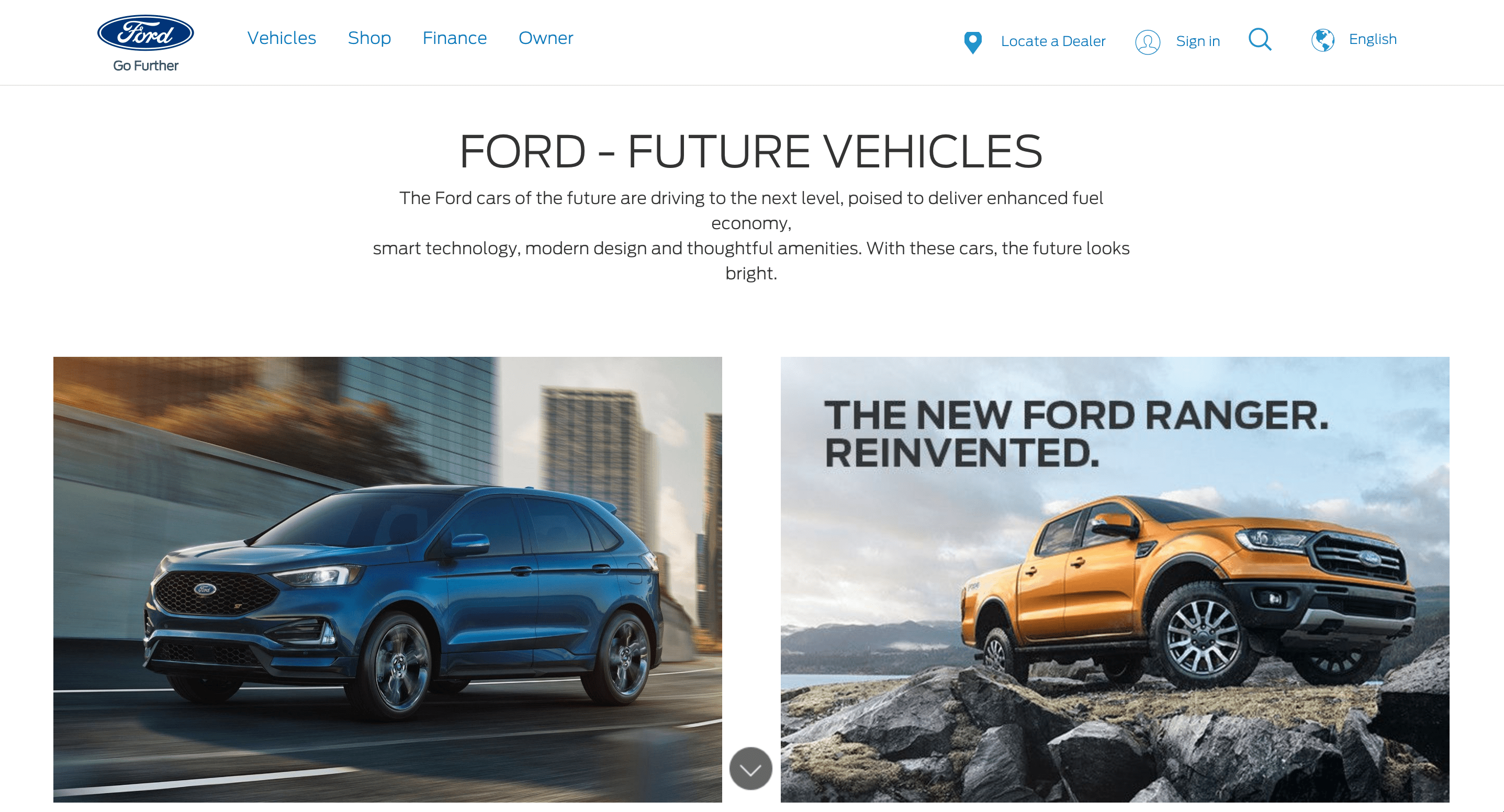
Task: Open the blue Ford Edge ST image
Action: point(388,579)
